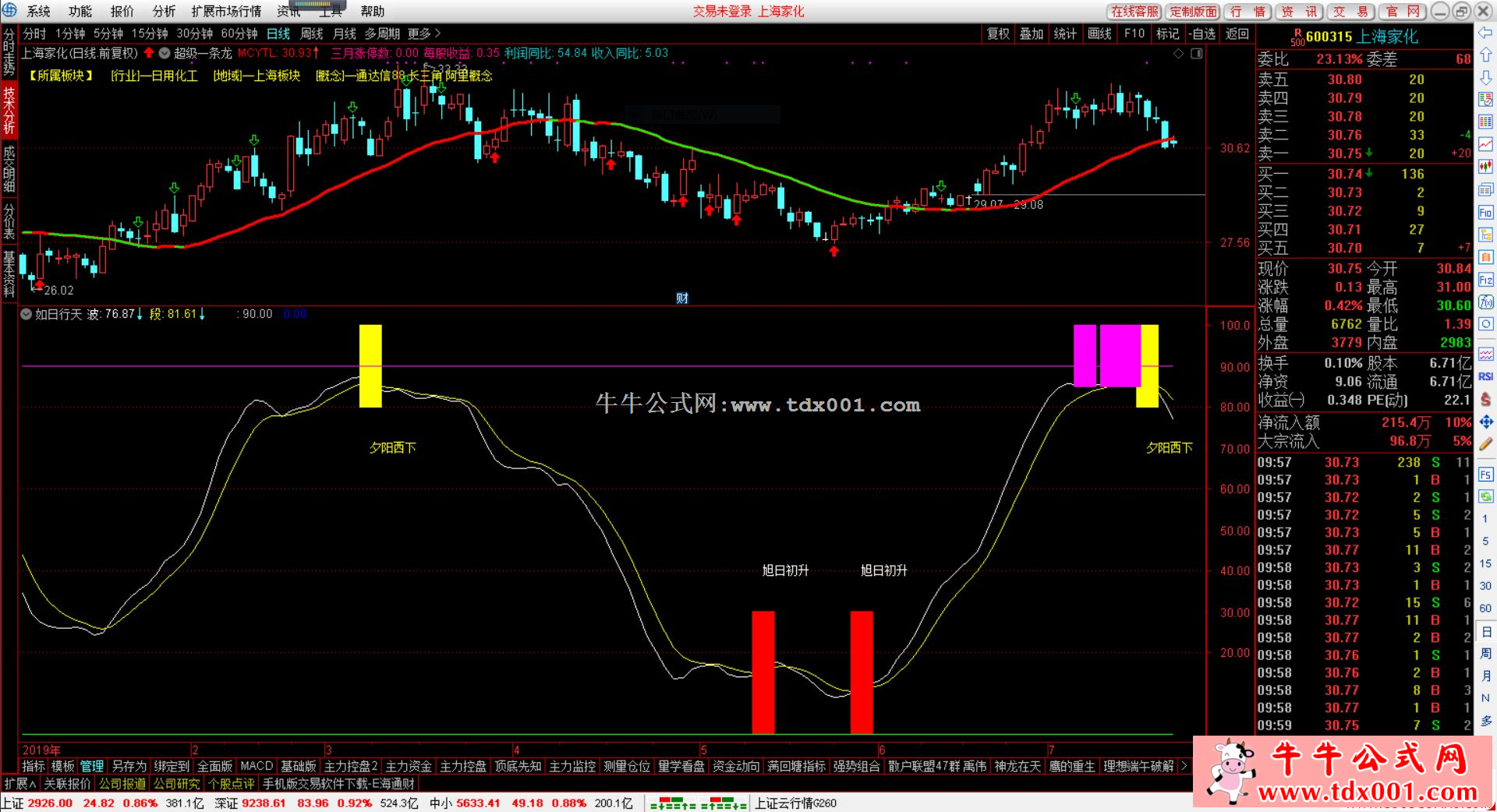Click the Fiz icon in right toolbar

[x=1485, y=279]
